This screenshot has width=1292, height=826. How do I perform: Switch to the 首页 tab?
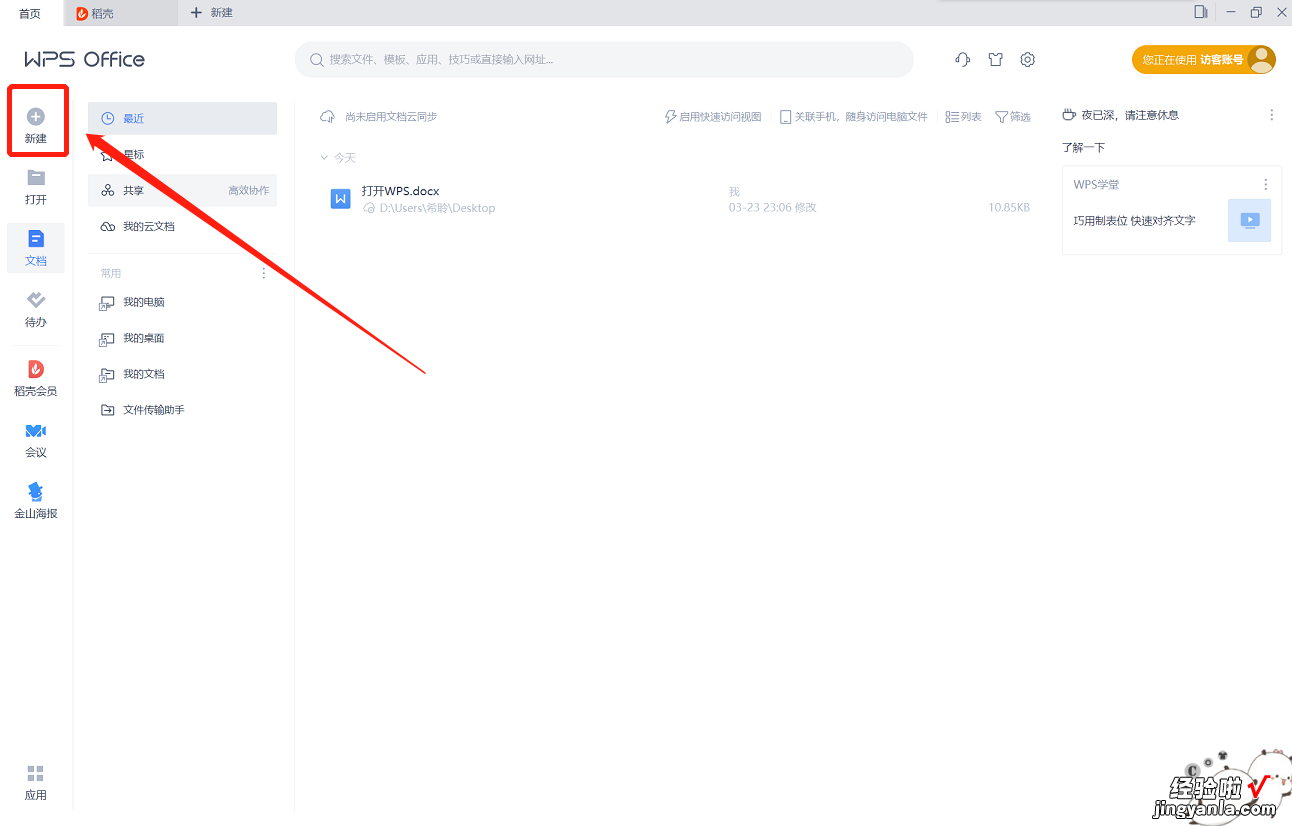tap(31, 13)
